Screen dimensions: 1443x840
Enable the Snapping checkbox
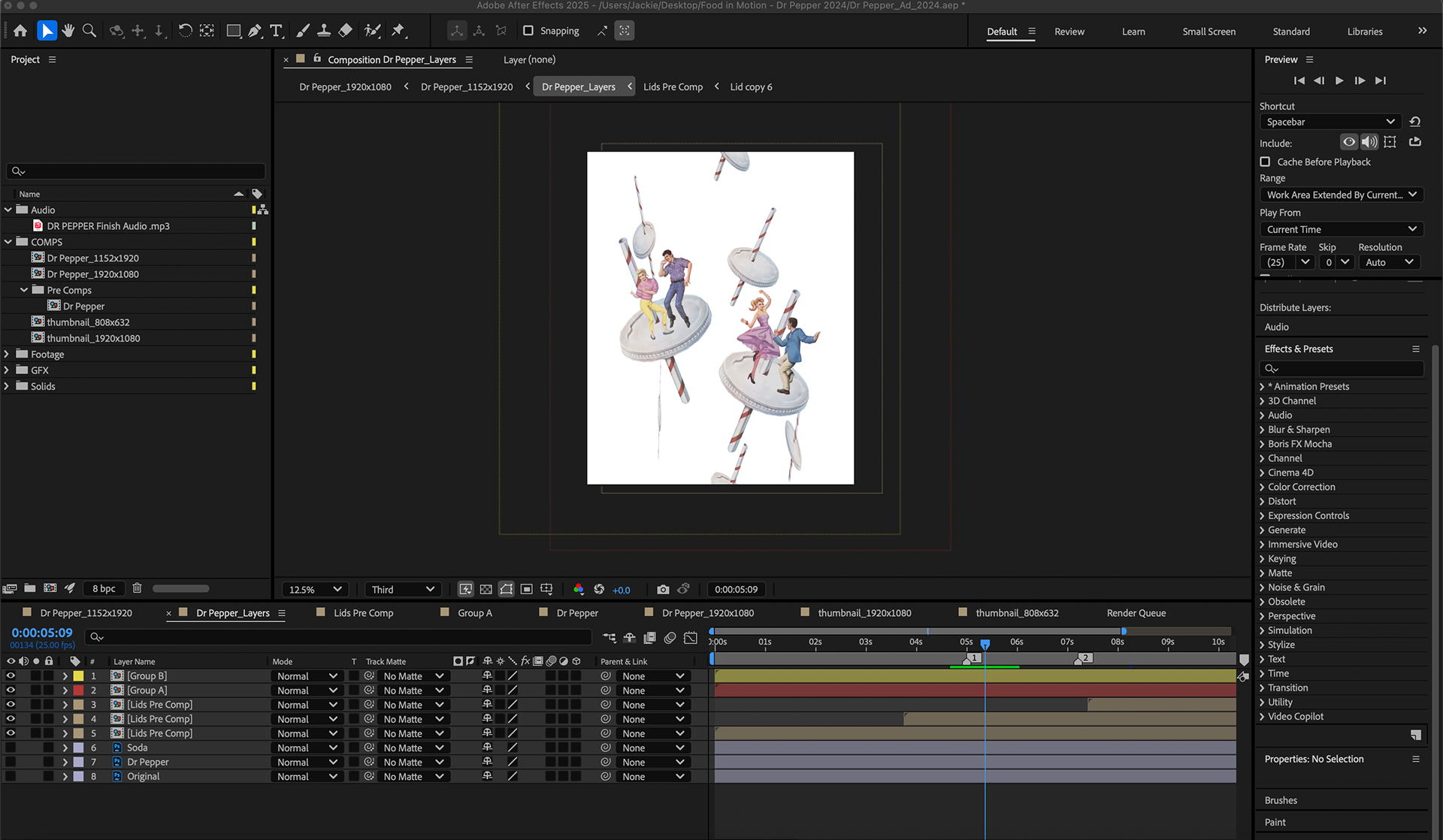(x=528, y=31)
